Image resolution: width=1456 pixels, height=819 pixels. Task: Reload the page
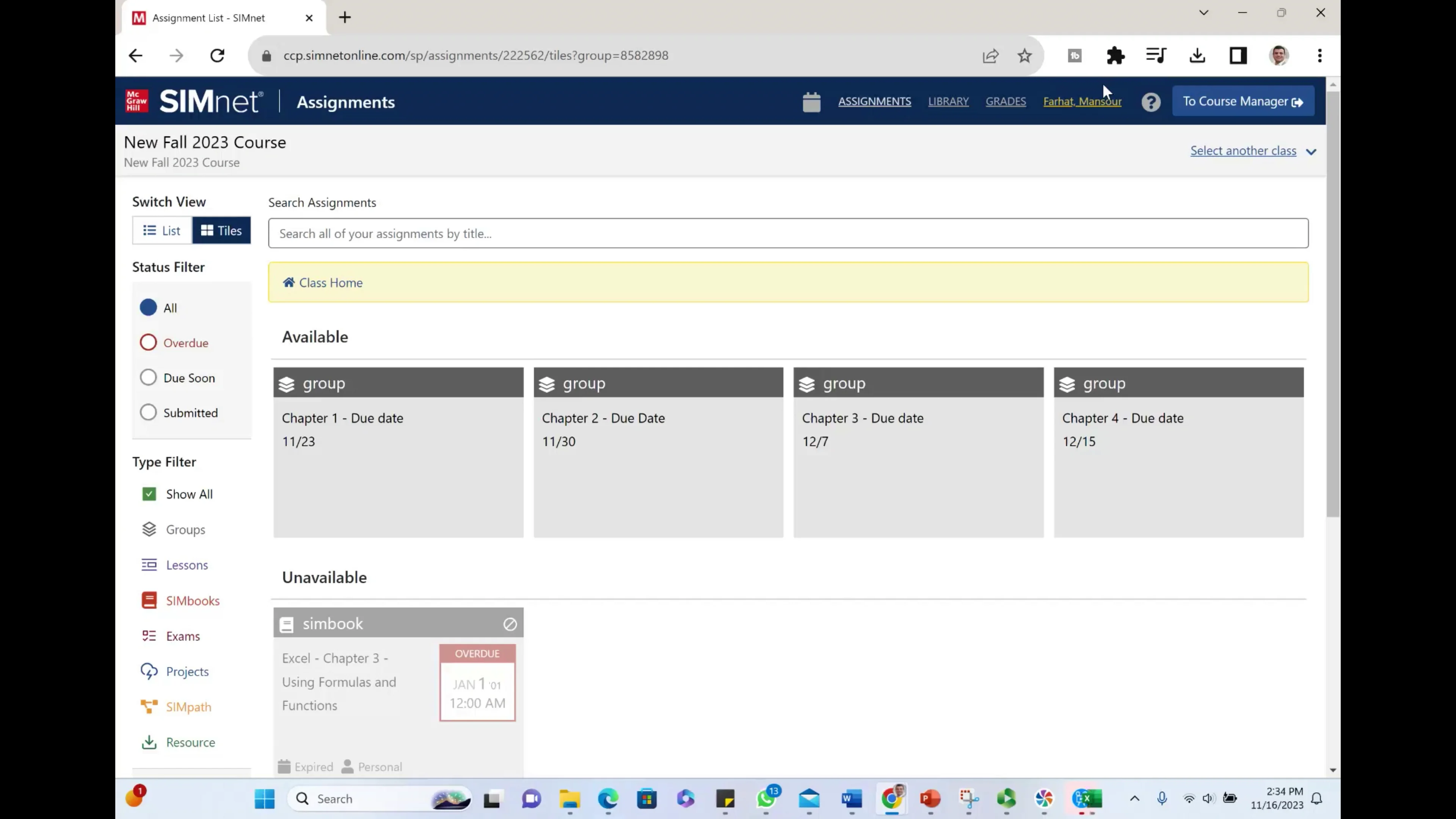point(218,55)
